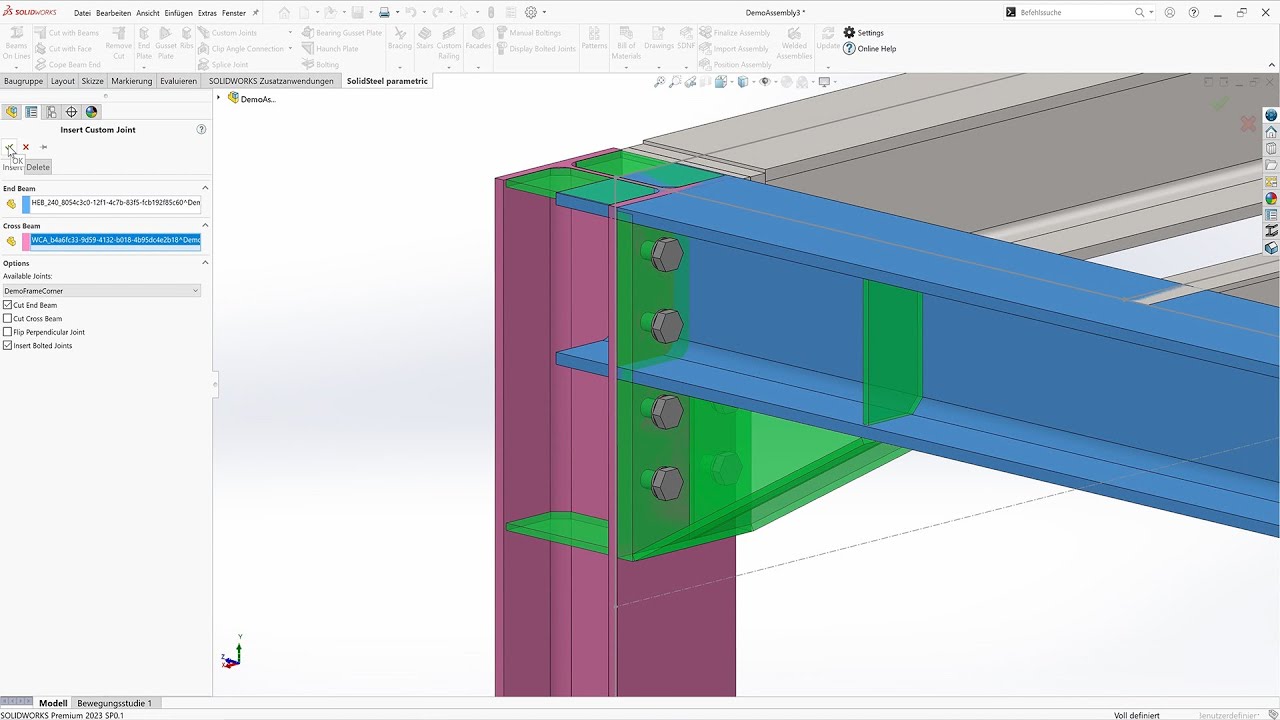Switch to Baugruppe ribbon tab
Viewport: 1280px width, 720px height.
pos(23,81)
